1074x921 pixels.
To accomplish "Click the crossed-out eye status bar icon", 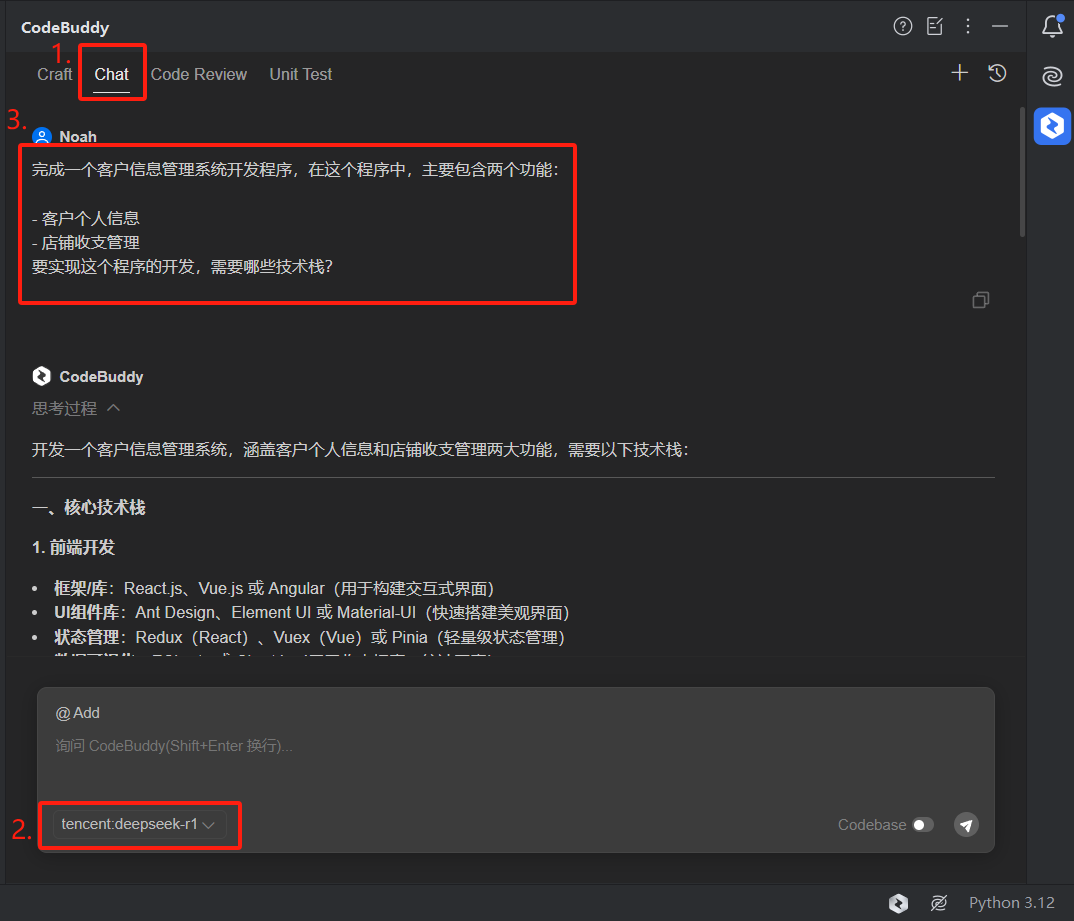I will [x=938, y=903].
